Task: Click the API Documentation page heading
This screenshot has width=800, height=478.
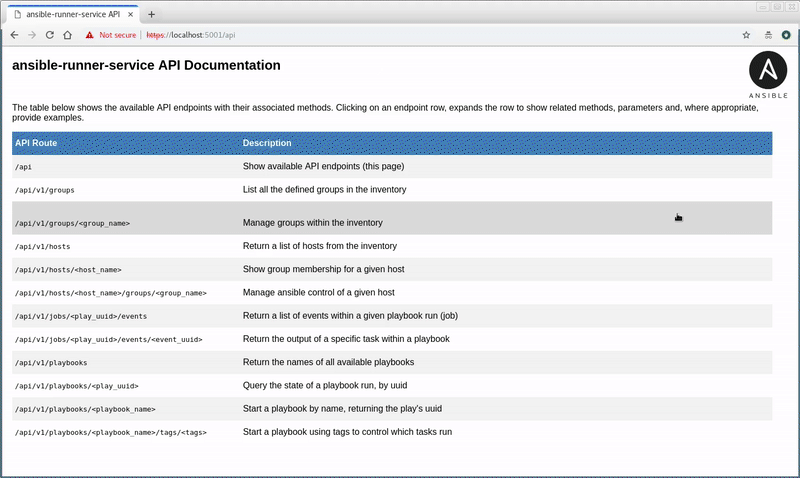Action: click(146, 65)
